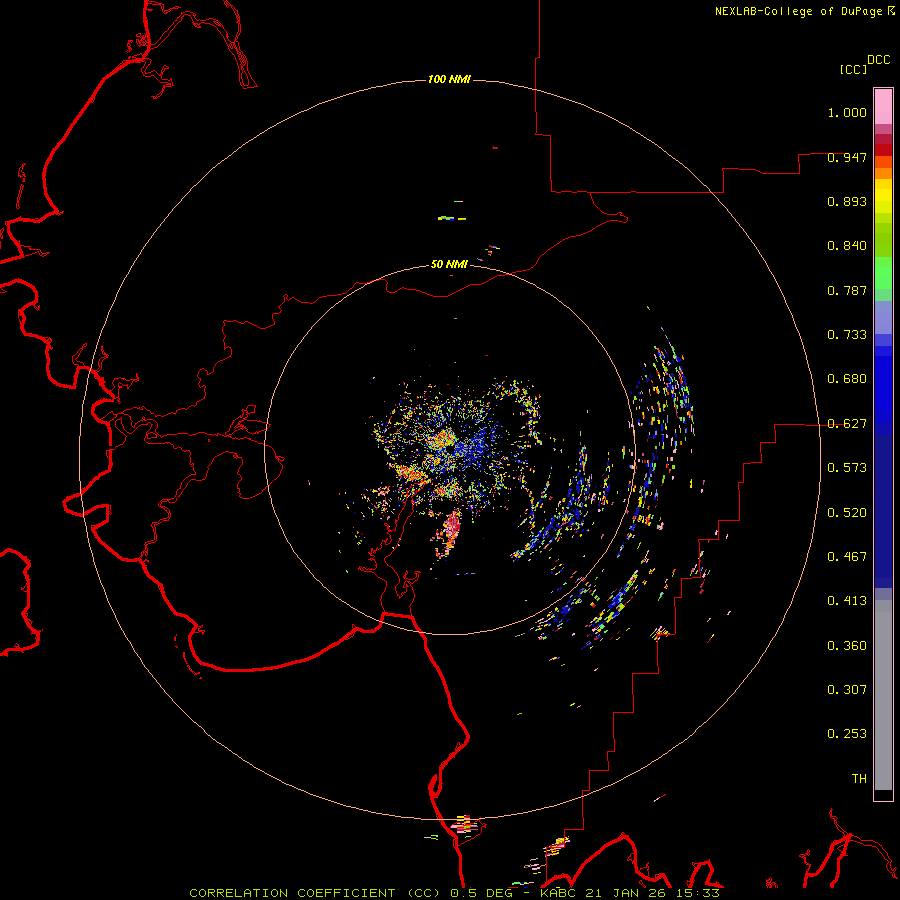Click the 0.733 scale value
This screenshot has height=900, width=900.
[x=847, y=335]
